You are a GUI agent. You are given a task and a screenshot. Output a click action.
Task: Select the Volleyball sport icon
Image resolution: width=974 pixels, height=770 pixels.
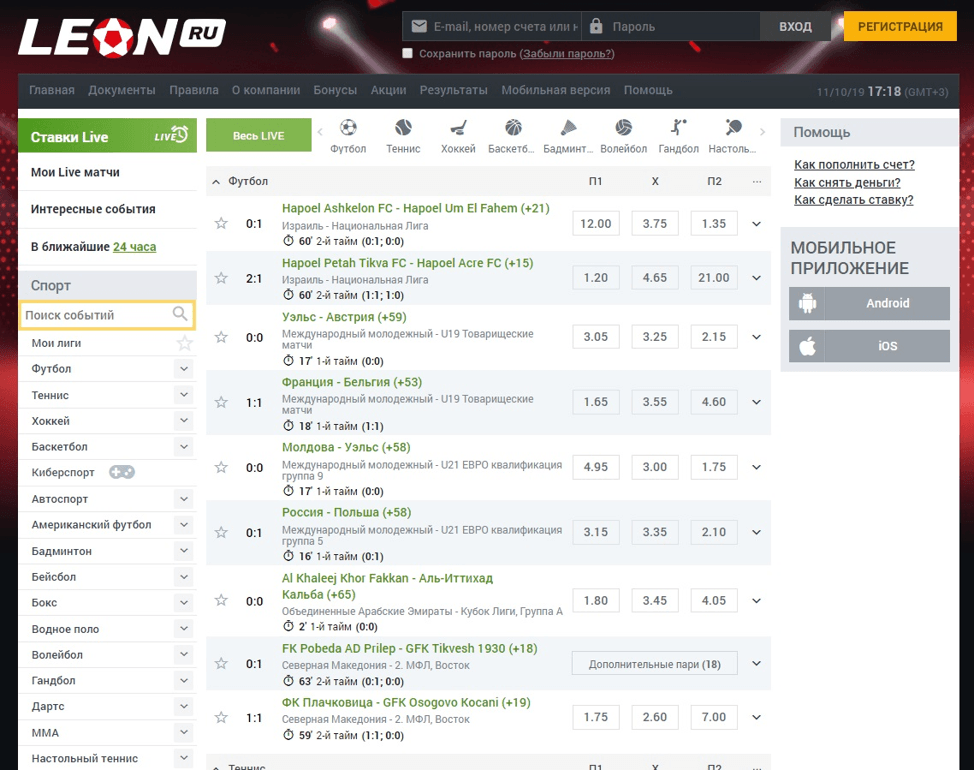[x=623, y=128]
